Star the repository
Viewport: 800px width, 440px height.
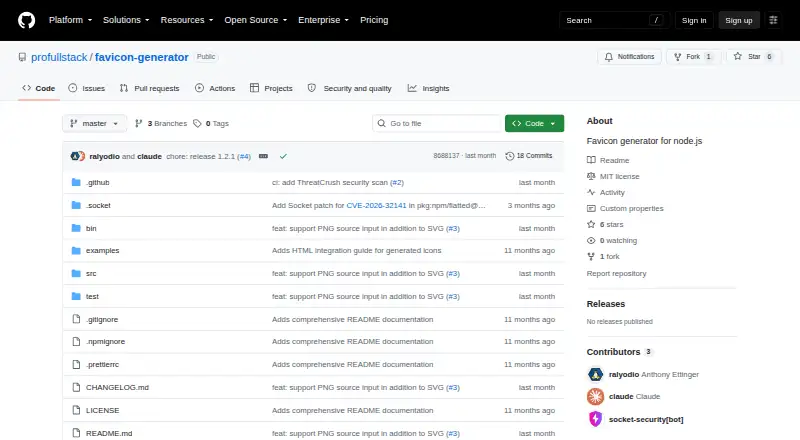tap(754, 57)
